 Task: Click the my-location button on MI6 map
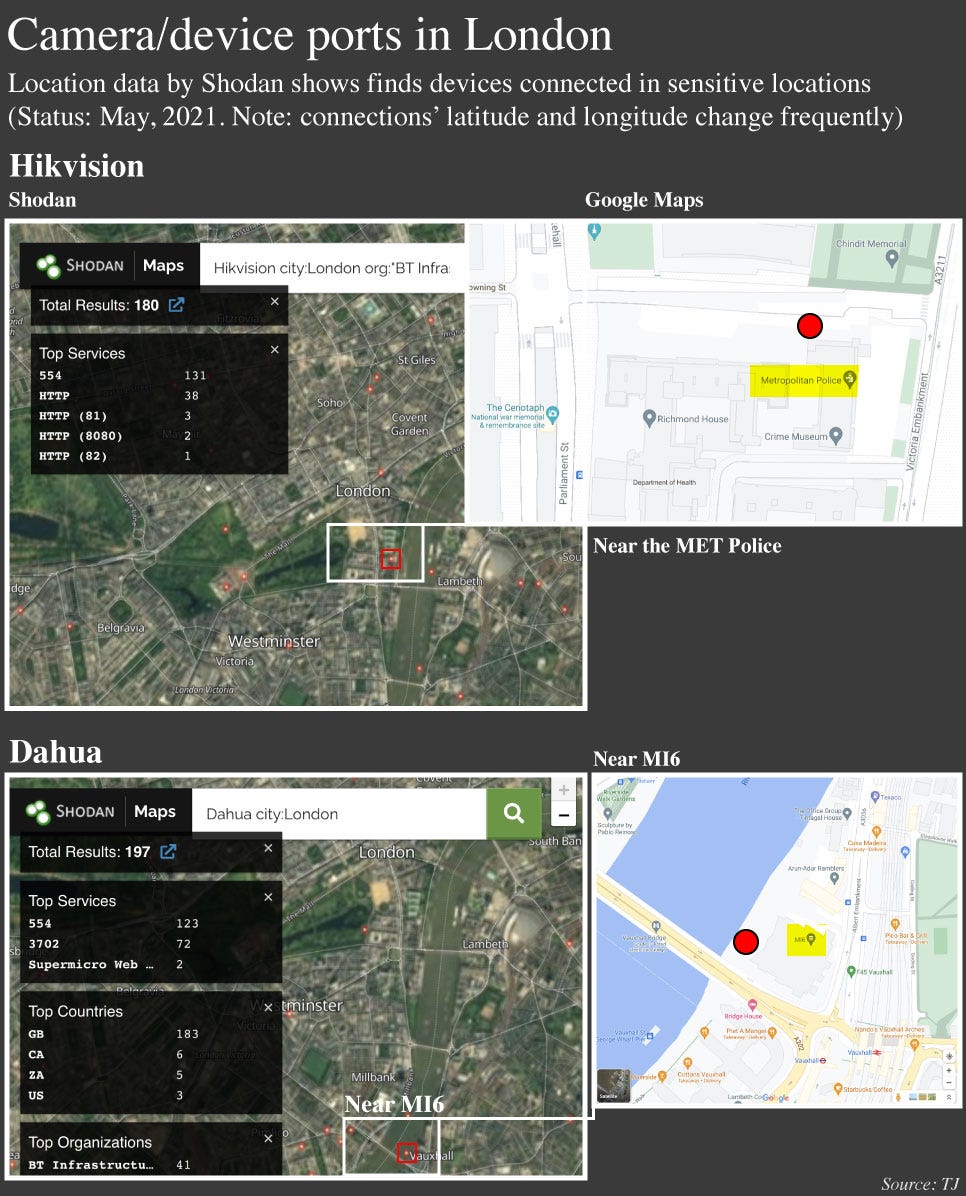point(949,1056)
